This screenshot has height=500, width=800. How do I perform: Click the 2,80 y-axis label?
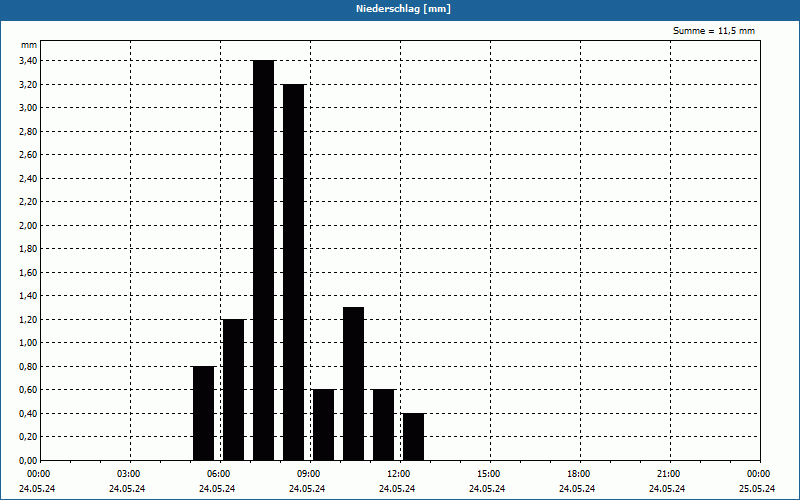(28, 131)
